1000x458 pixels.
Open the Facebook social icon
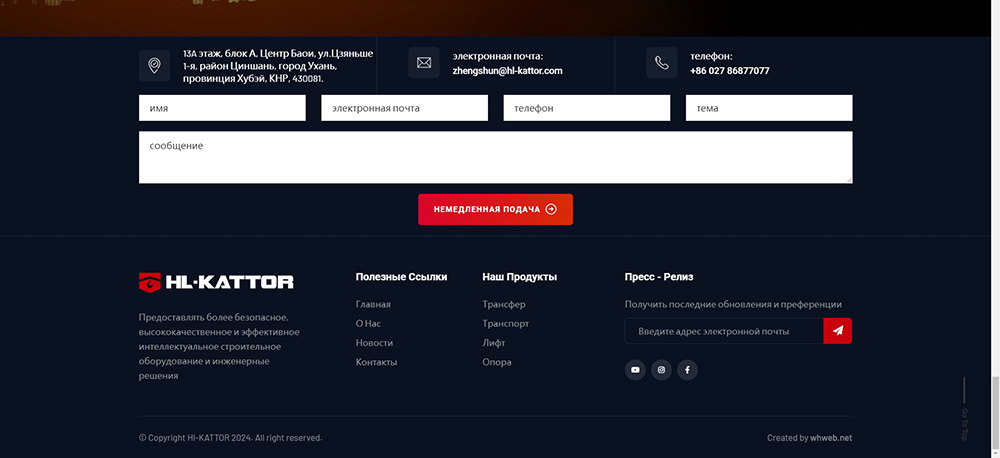687,370
